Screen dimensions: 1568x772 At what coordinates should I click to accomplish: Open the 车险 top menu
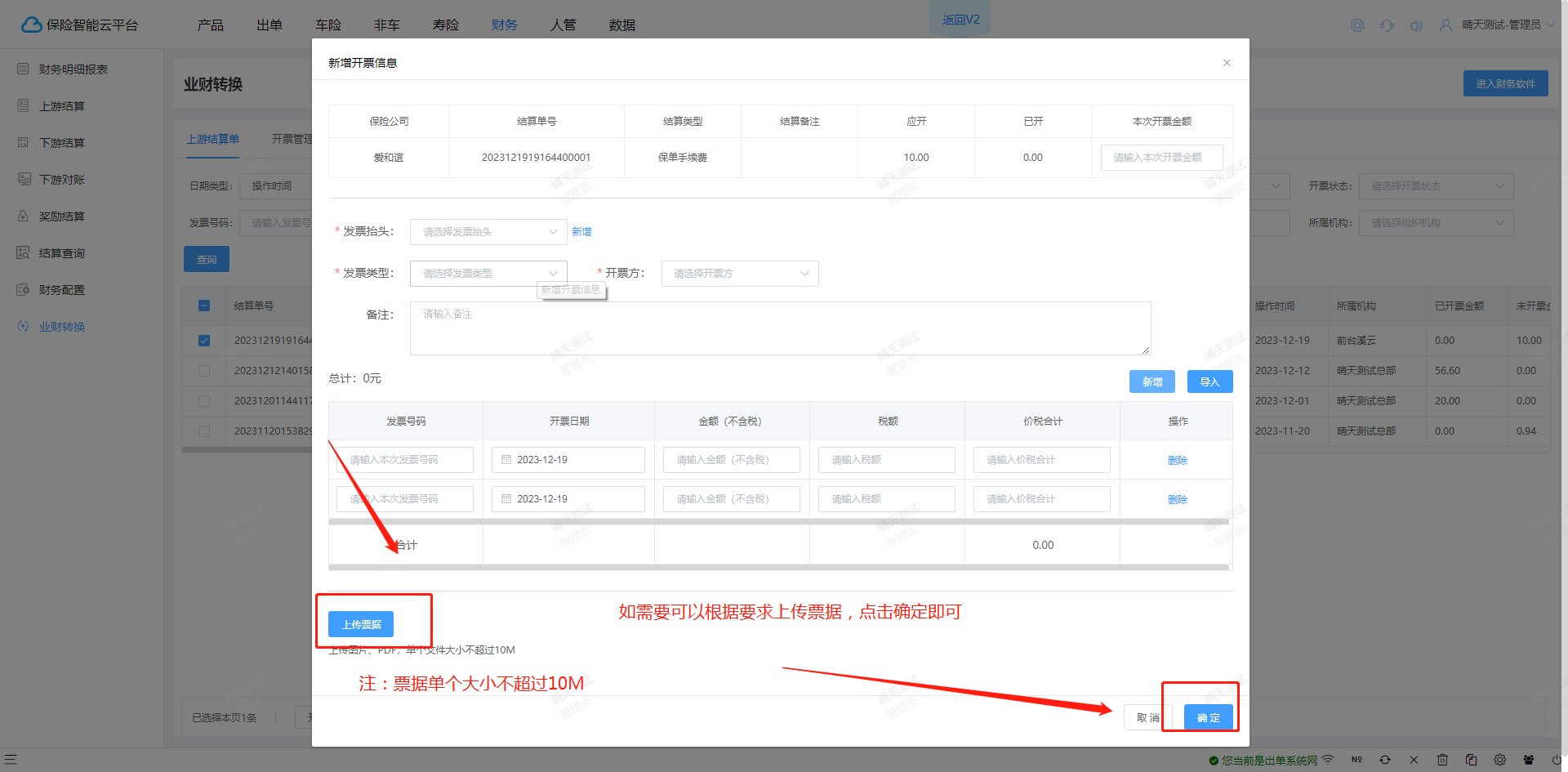click(x=327, y=25)
